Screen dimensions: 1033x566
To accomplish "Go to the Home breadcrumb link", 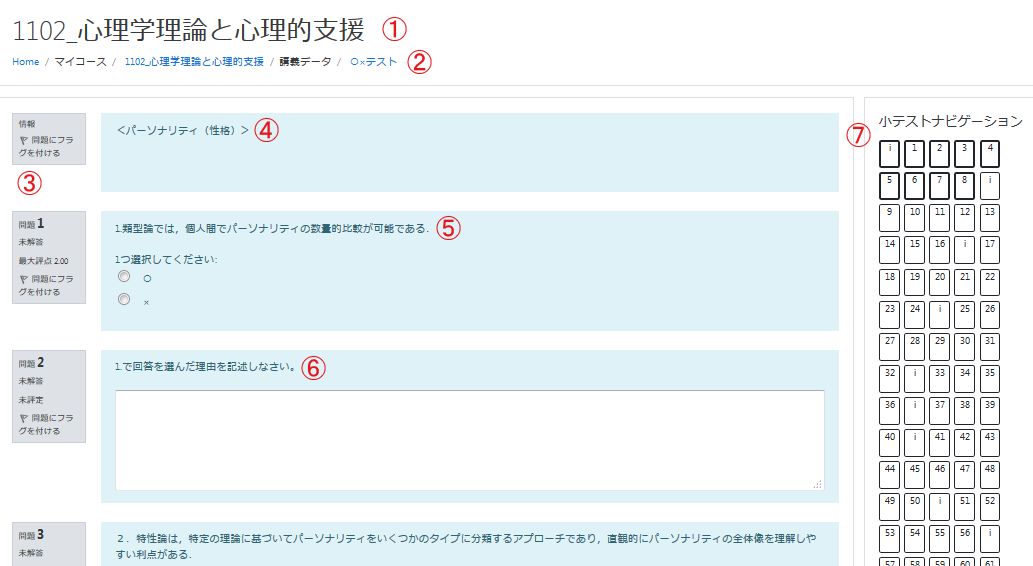I will coord(26,62).
